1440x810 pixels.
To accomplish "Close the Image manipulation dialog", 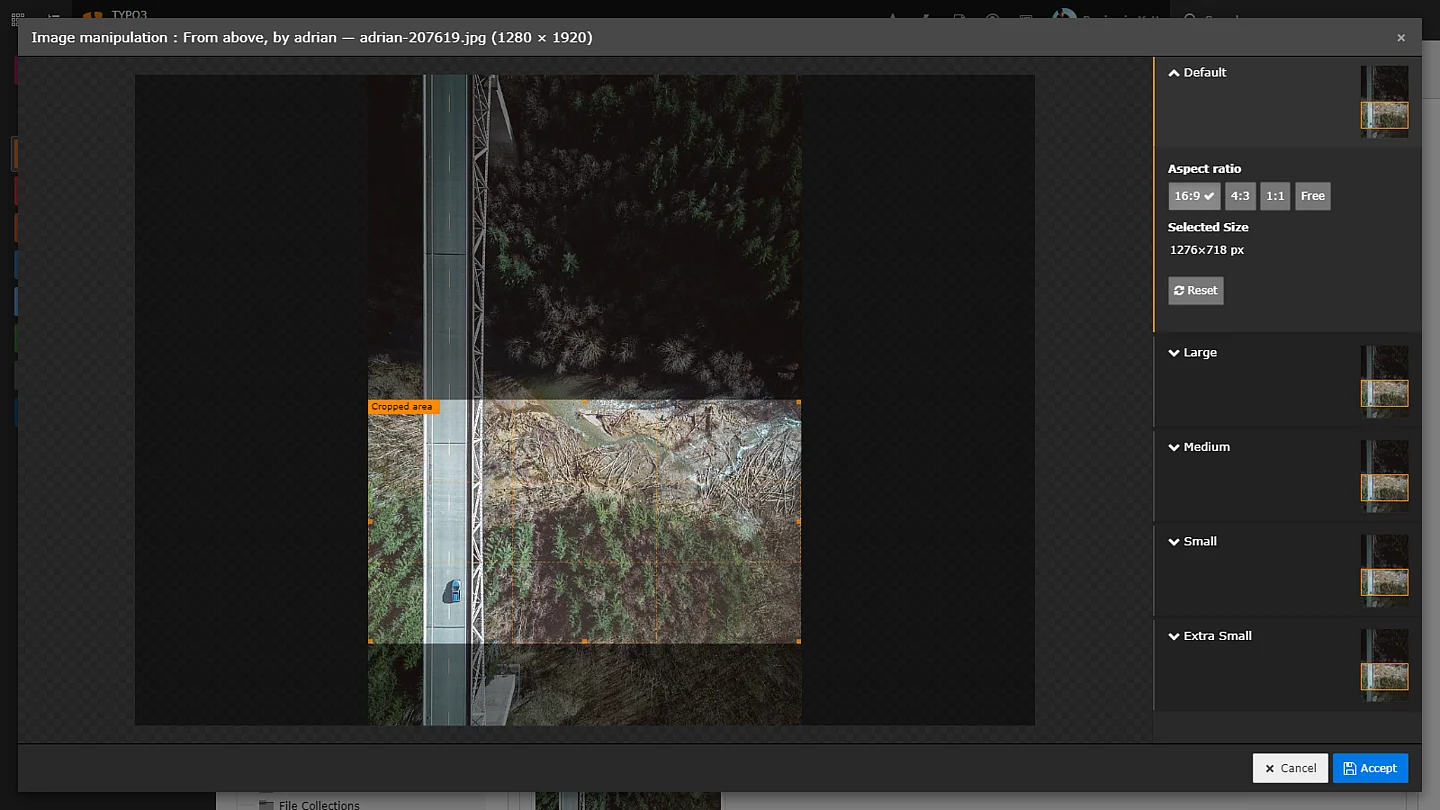I will pos(1401,38).
